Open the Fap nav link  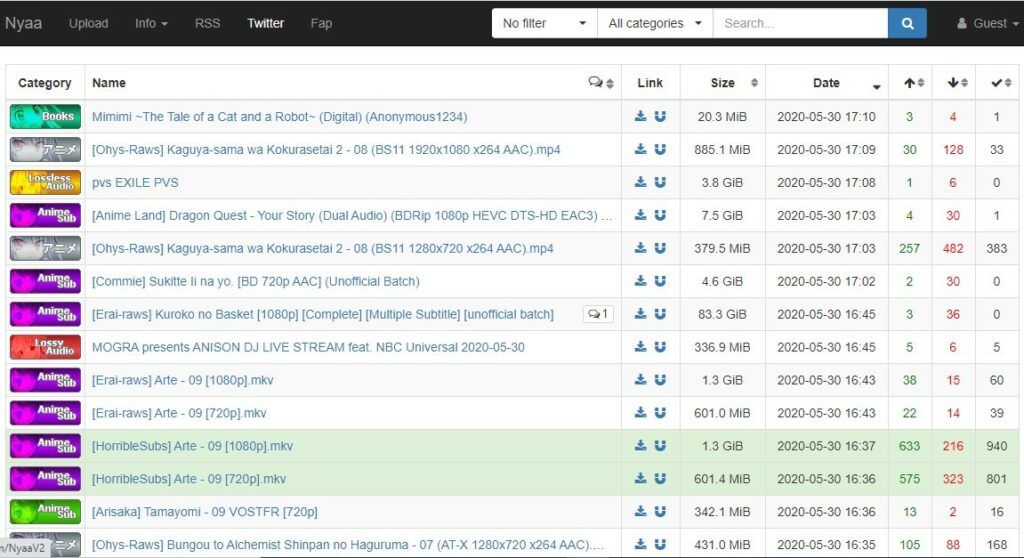point(321,24)
